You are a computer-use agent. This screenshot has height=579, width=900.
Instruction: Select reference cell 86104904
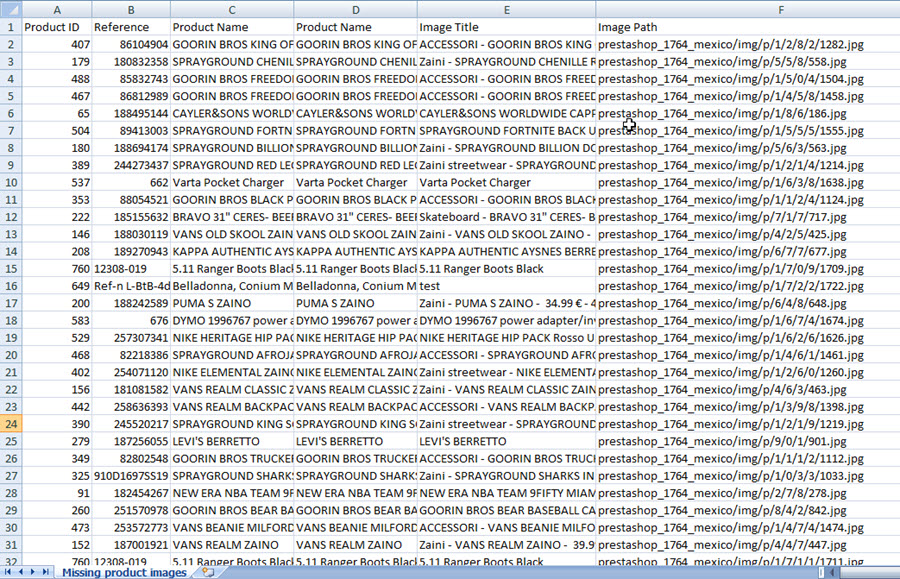(131, 44)
